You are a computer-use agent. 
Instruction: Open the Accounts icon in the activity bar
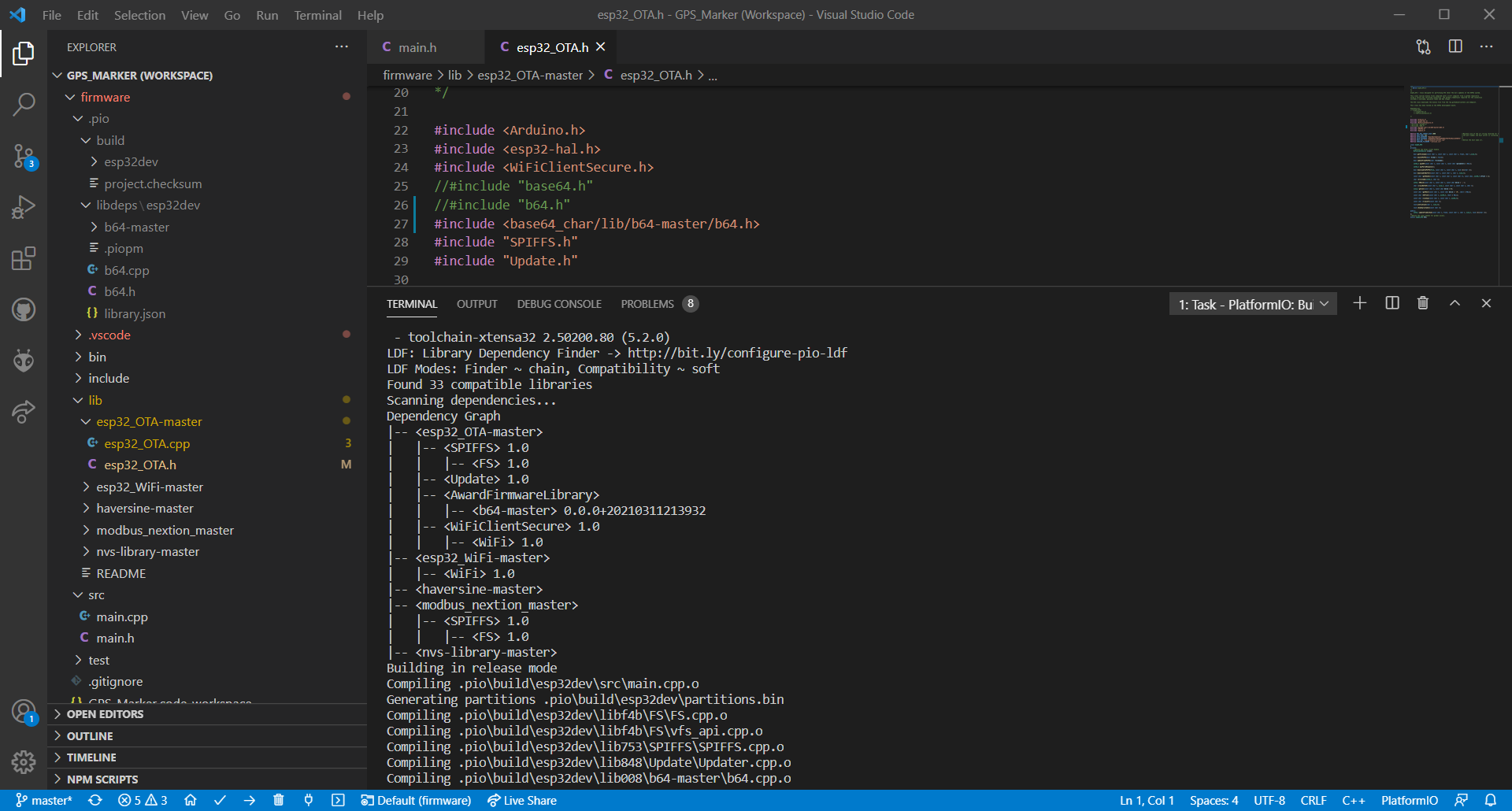[x=24, y=711]
